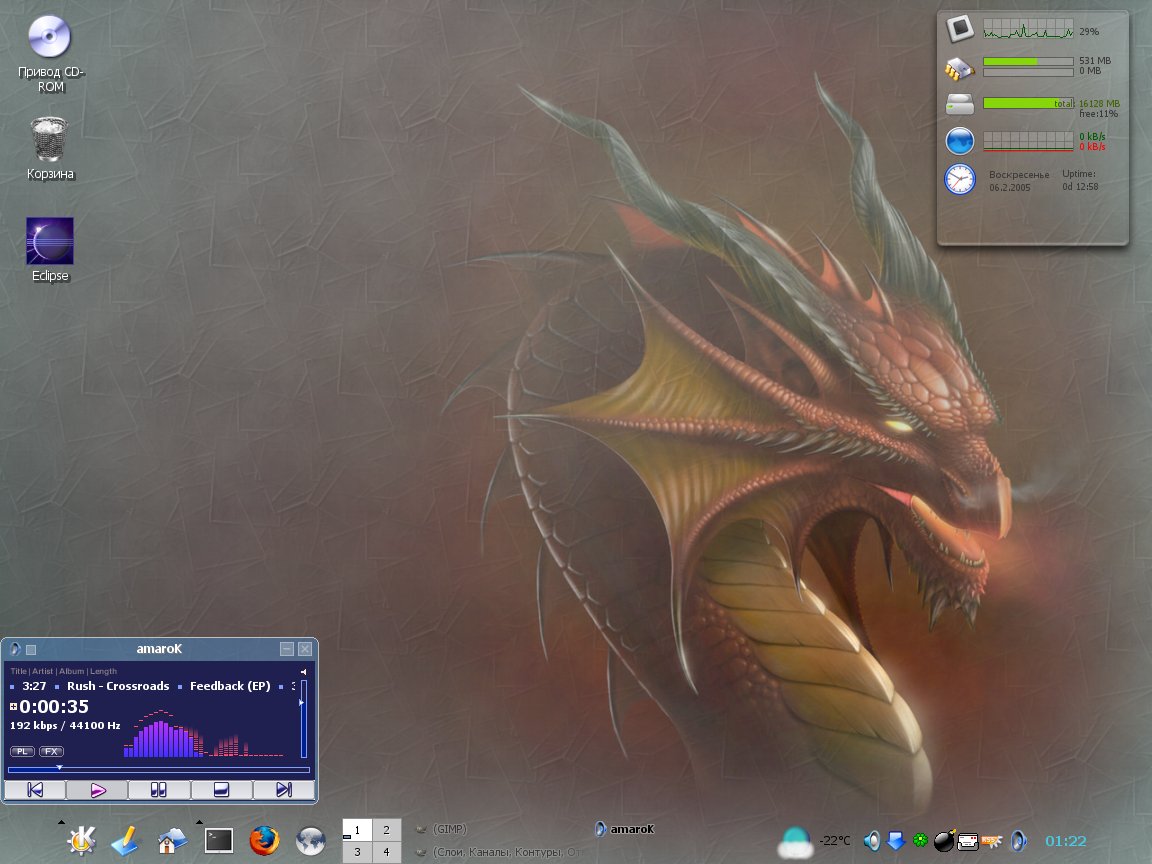The height and width of the screenshot is (864, 1152).
Task: Click the analog clock icon in system monitor
Action: coord(960,179)
